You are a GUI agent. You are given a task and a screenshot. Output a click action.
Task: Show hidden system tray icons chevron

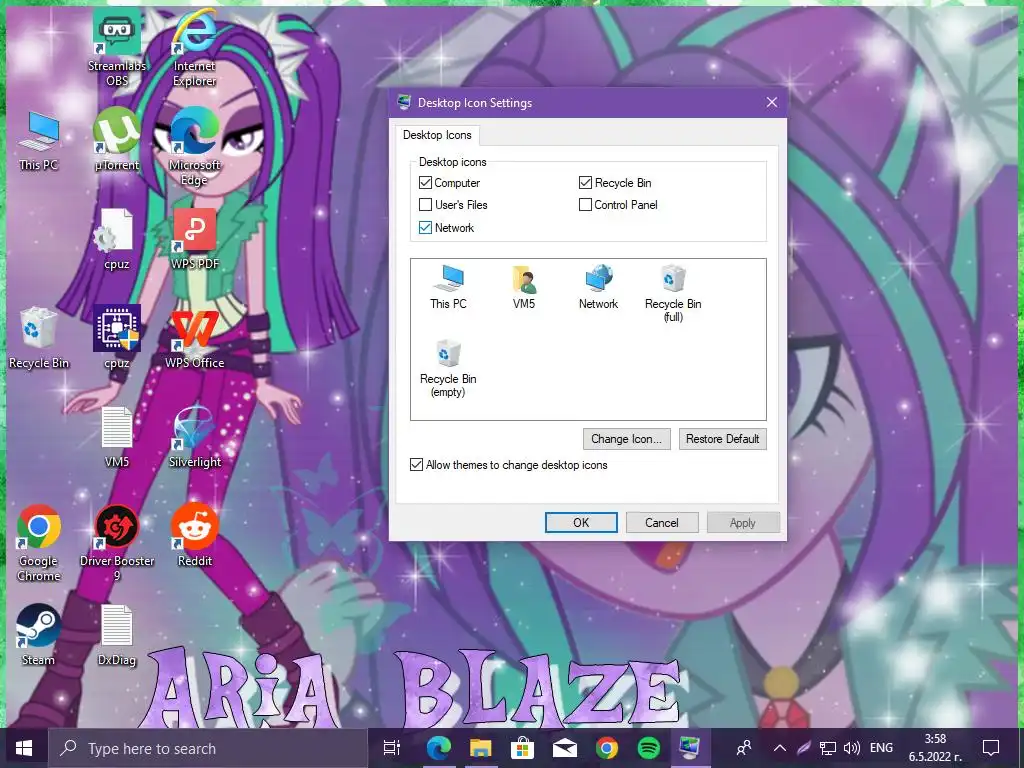[x=780, y=748]
